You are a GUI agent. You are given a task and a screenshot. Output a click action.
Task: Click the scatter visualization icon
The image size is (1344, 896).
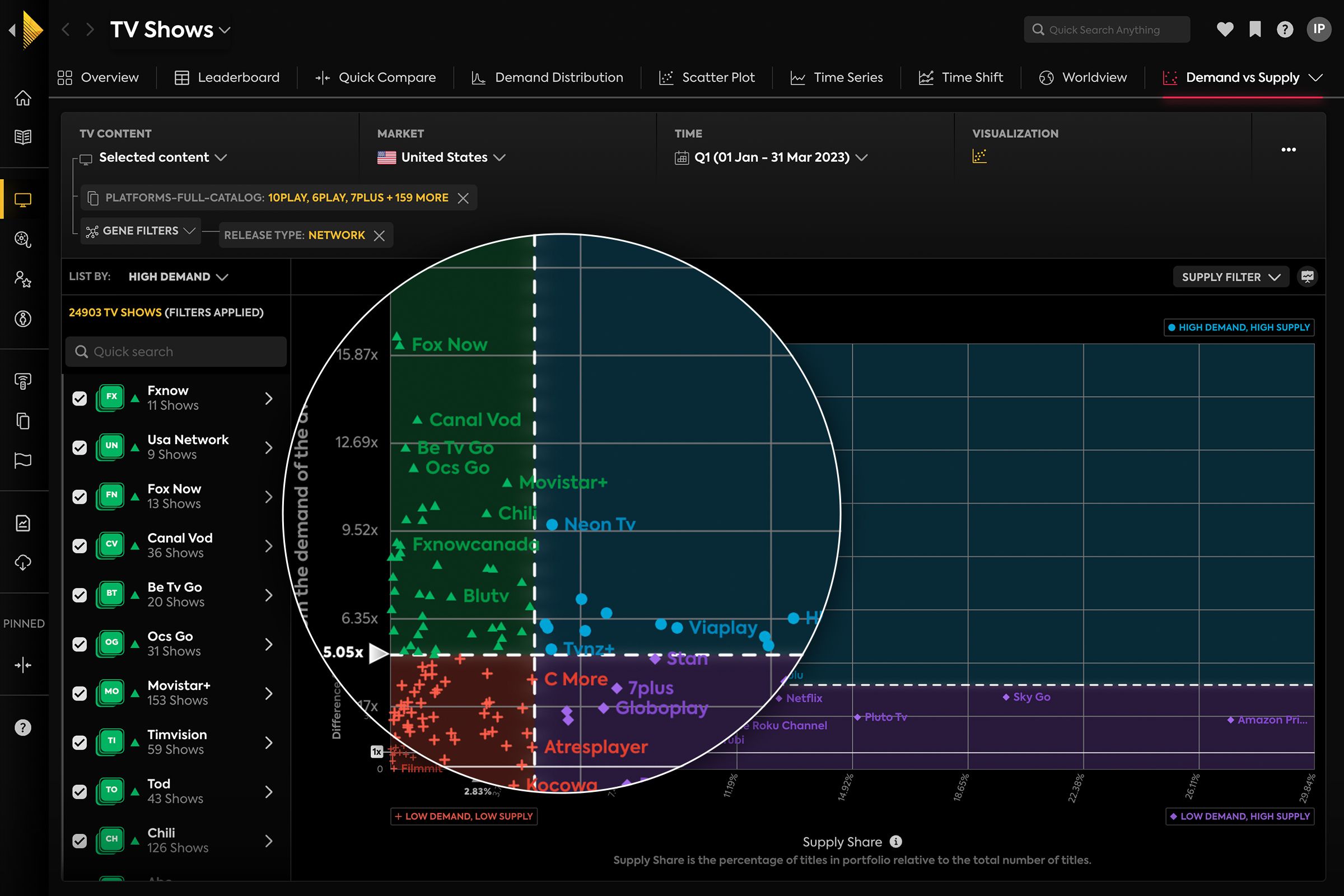click(x=979, y=156)
